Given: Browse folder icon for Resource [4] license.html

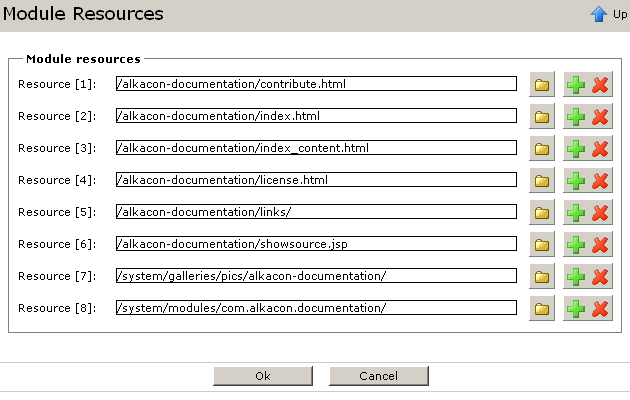Looking at the screenshot, I should (x=542, y=180).
